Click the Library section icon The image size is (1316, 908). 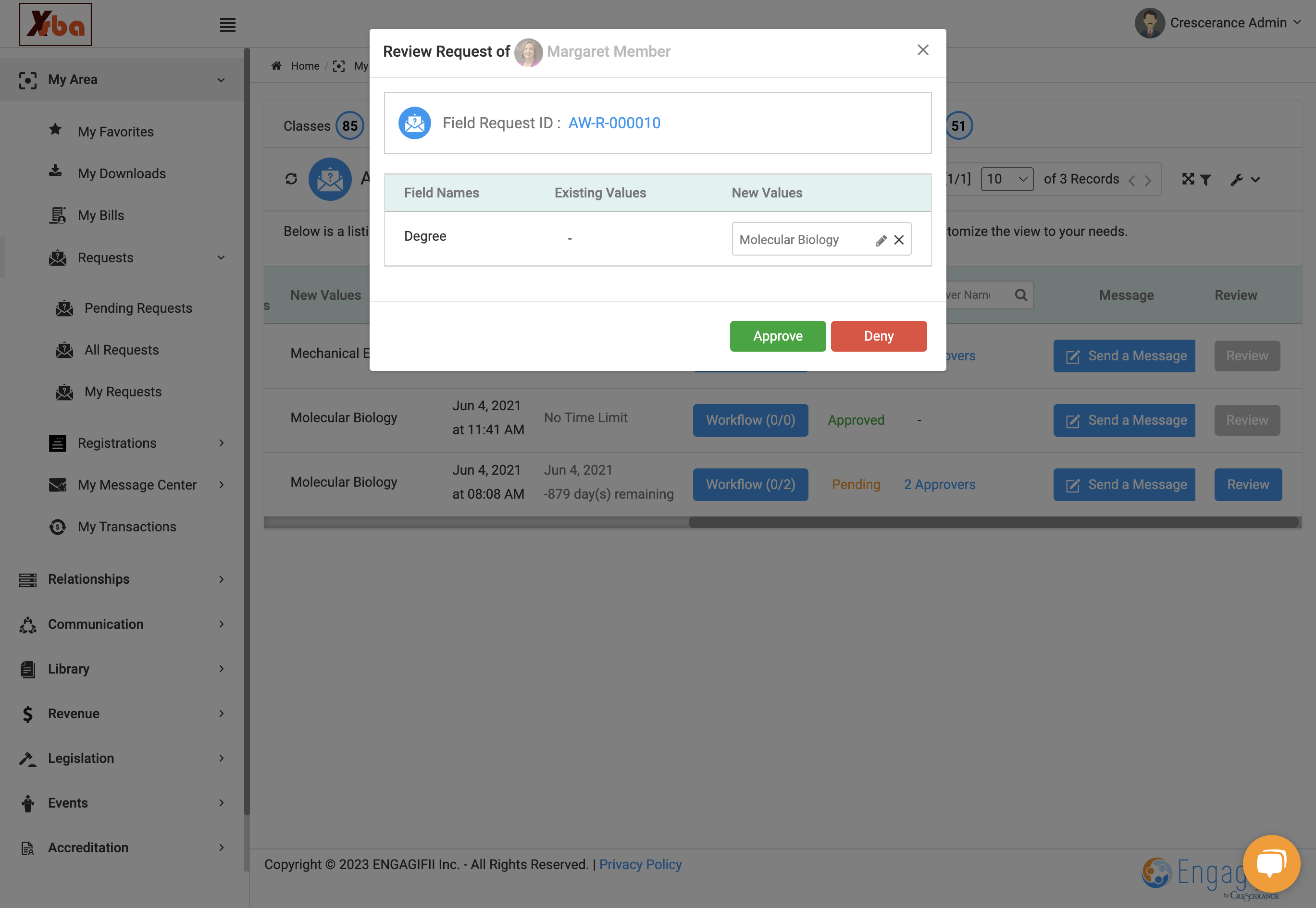click(28, 669)
